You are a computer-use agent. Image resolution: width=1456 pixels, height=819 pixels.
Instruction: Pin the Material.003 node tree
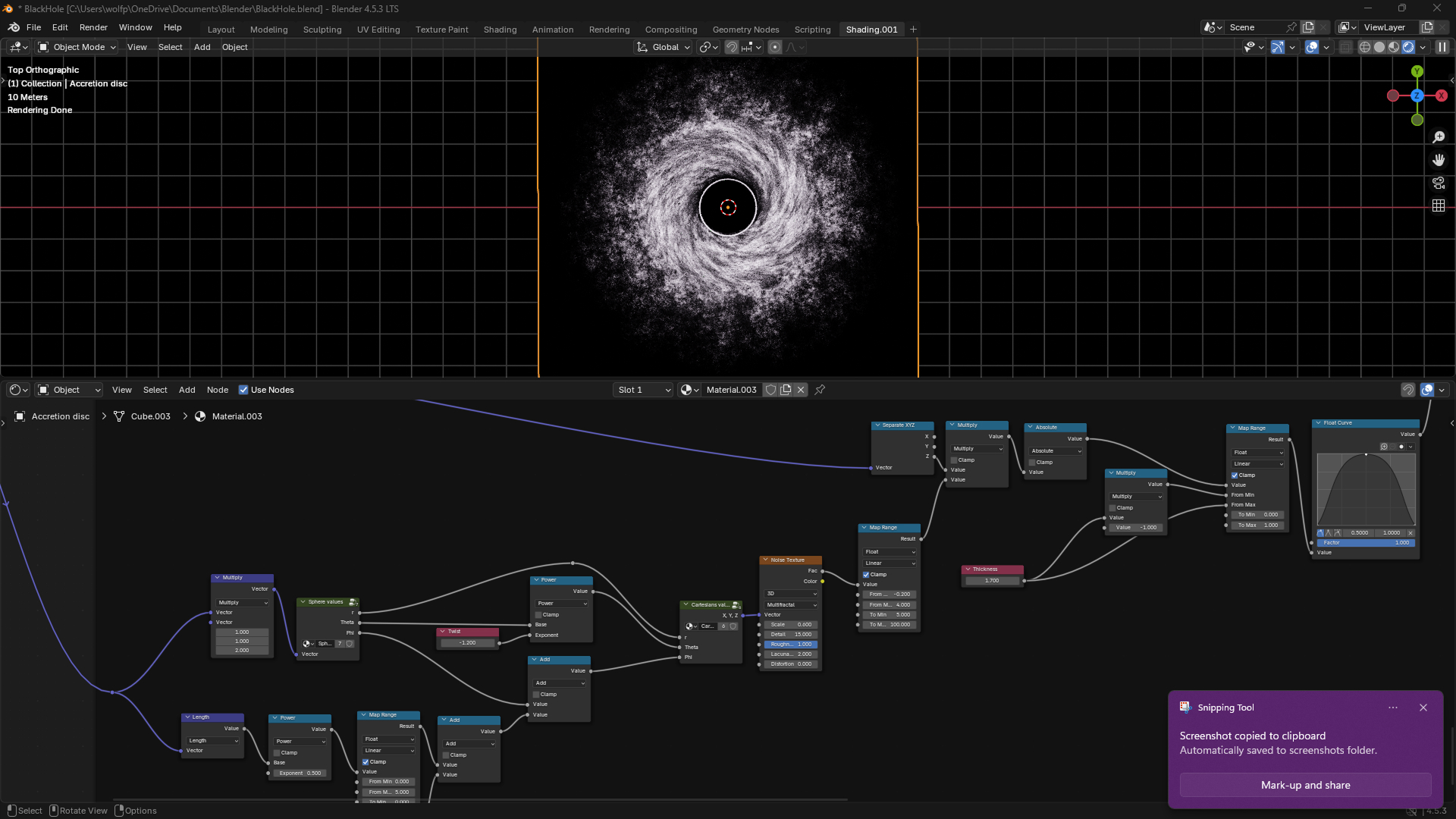click(820, 390)
